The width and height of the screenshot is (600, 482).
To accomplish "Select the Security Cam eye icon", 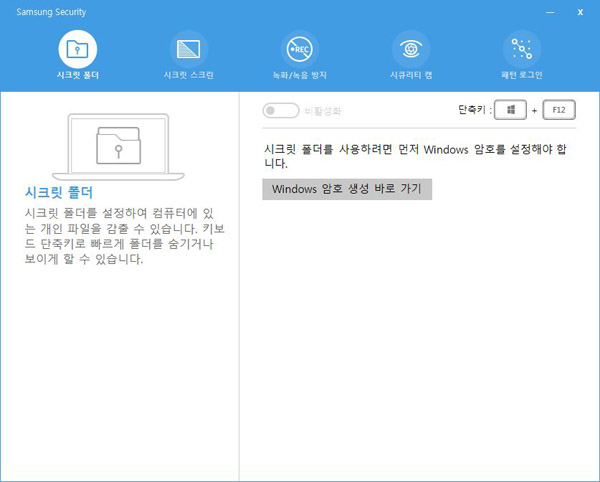I will point(411,49).
